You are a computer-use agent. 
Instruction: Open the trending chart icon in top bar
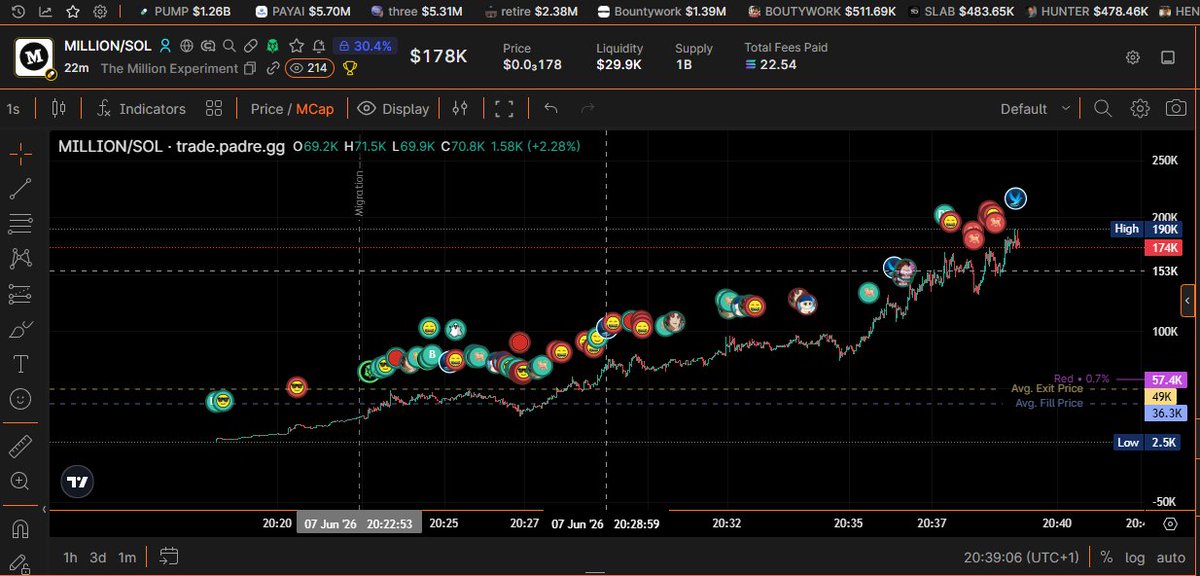(45, 12)
